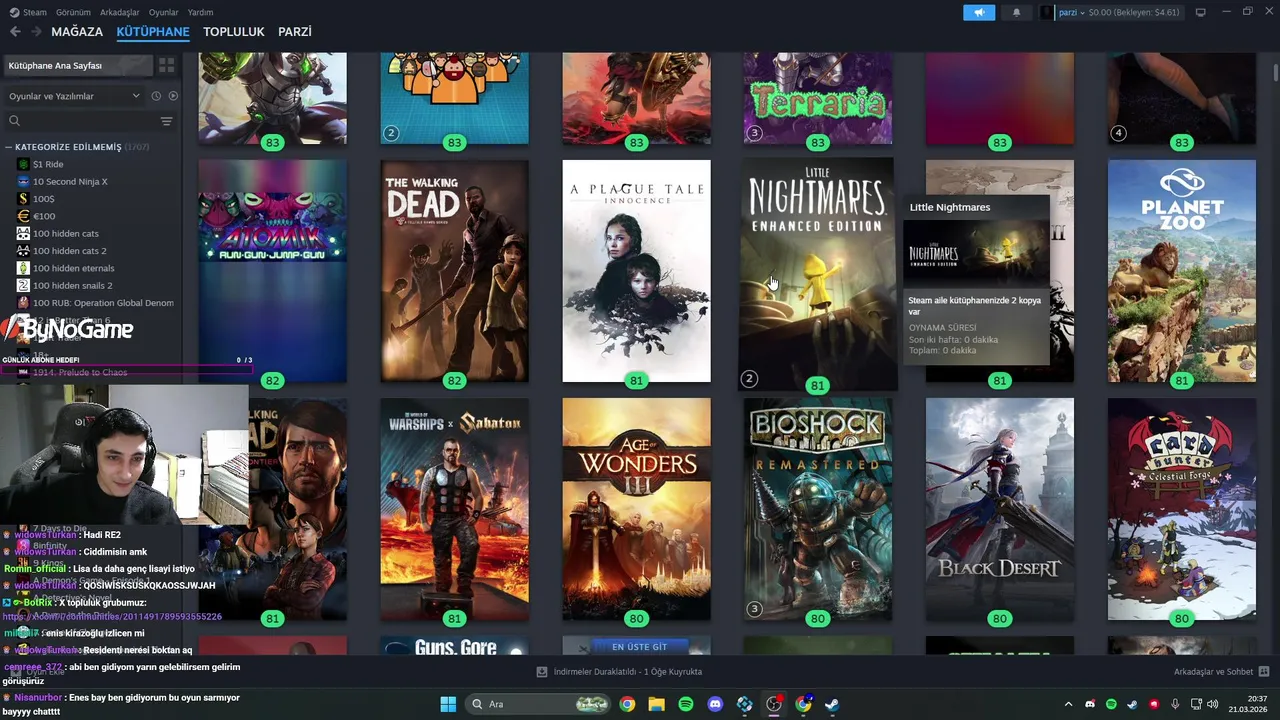
Task: Open the Steam menu
Action: 28,12
